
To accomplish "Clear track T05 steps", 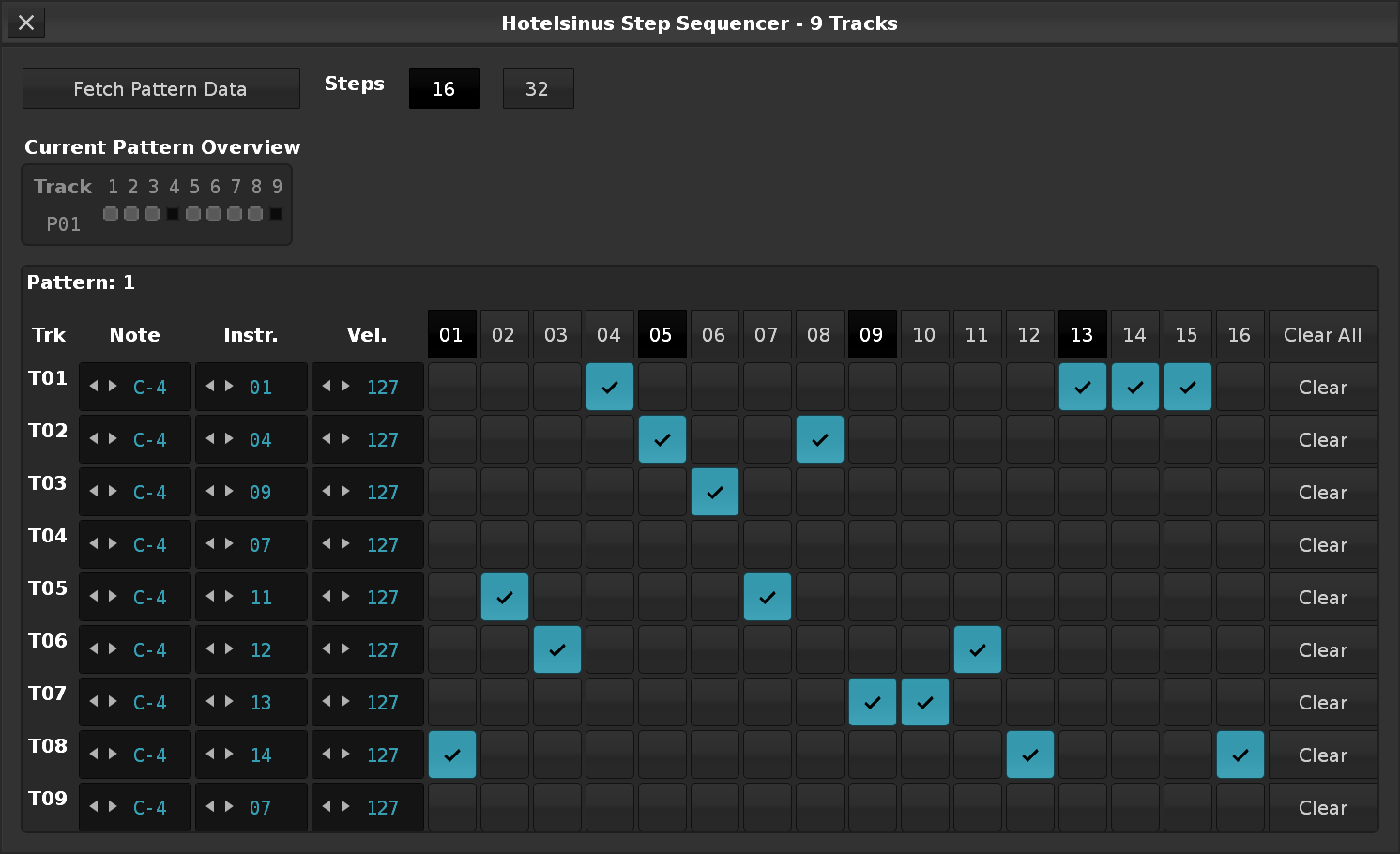I will pyautogui.click(x=1323, y=597).
